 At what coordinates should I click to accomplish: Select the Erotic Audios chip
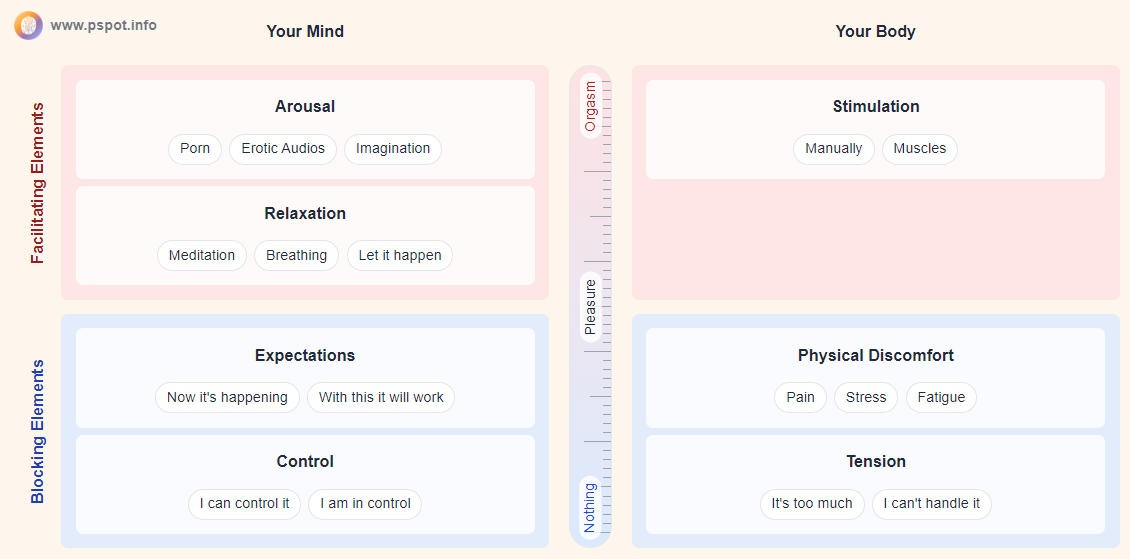[283, 149]
